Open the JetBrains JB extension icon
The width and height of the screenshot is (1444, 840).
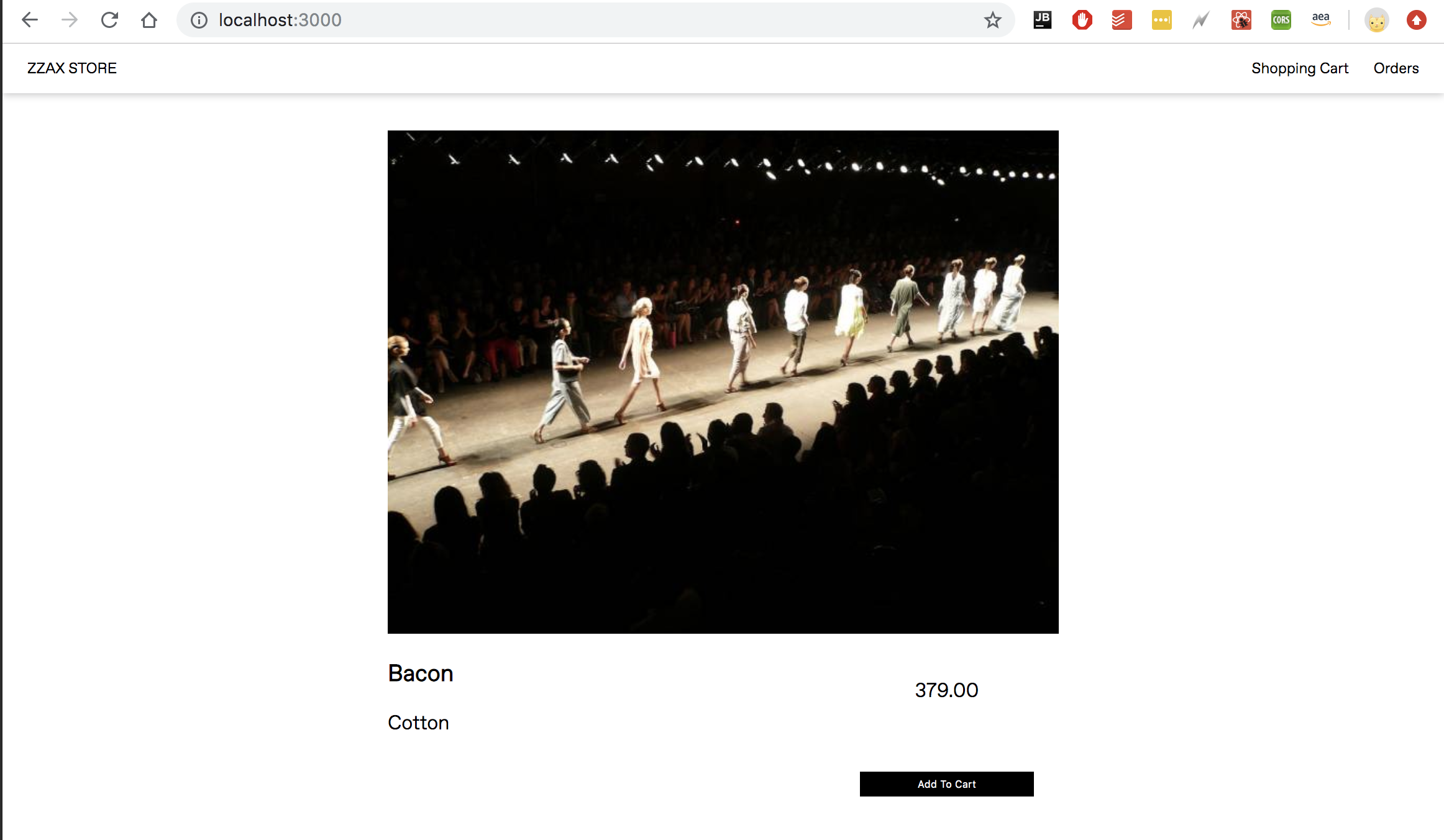[x=1043, y=20]
